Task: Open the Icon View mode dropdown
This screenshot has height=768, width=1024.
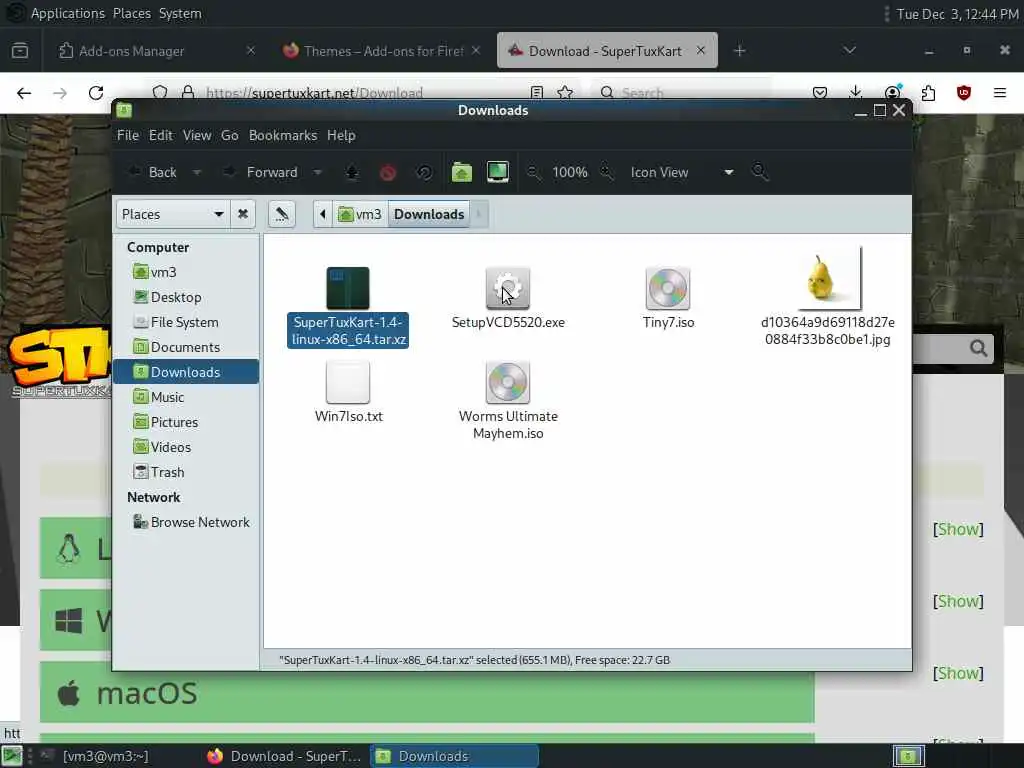Action: point(681,172)
